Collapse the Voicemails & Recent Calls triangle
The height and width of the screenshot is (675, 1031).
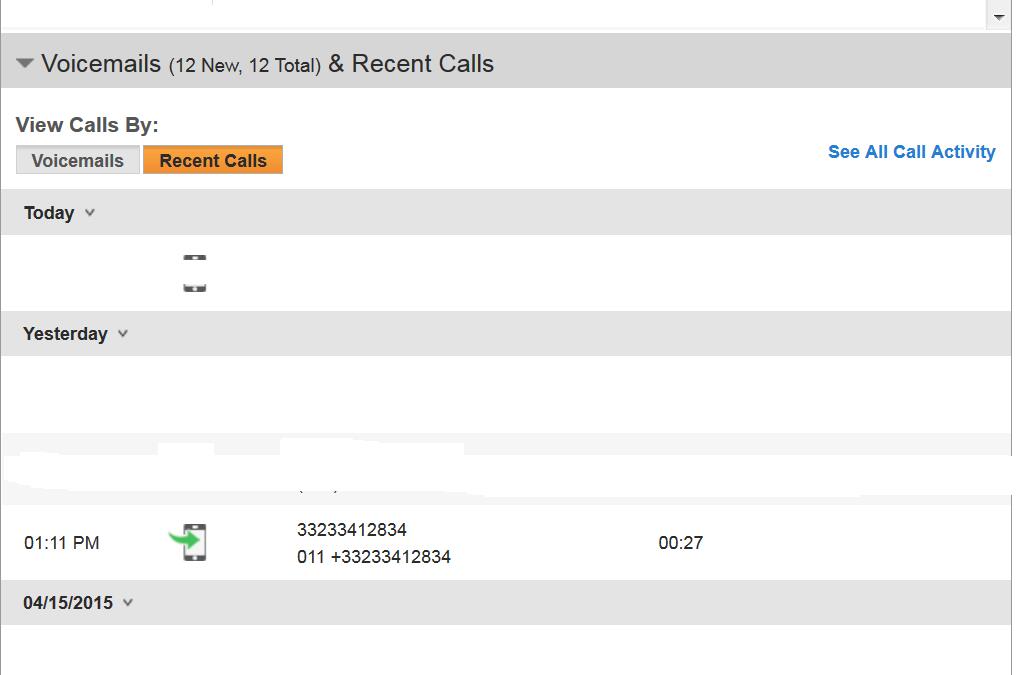24,64
